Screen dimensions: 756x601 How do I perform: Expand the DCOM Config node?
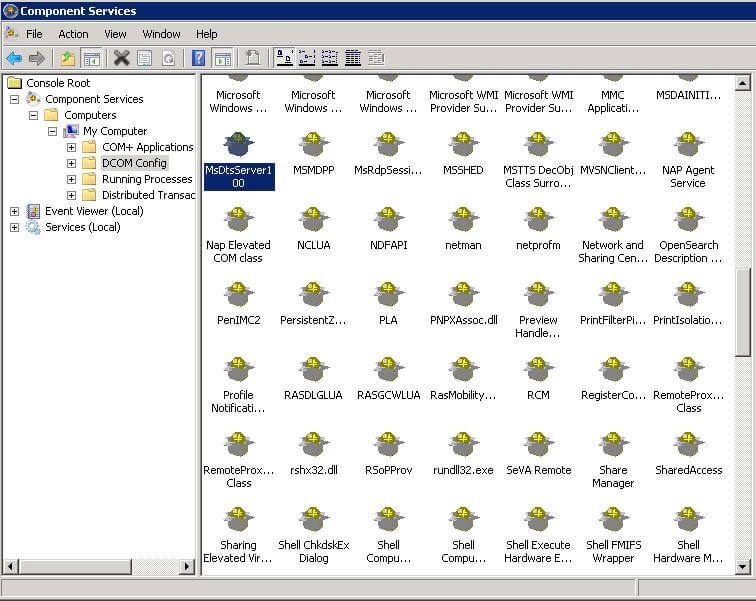tap(71, 163)
